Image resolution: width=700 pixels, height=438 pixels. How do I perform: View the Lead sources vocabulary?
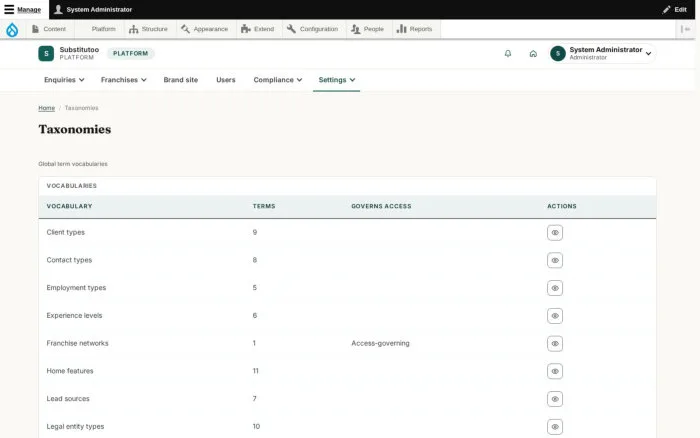coord(555,399)
